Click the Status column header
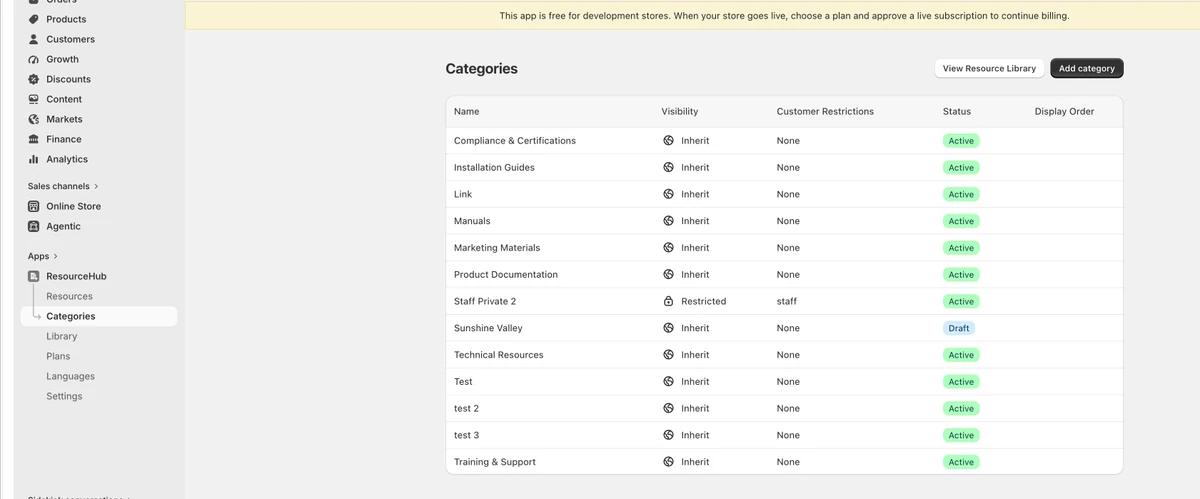Screen dimensions: 1200x499 tap(957, 111)
